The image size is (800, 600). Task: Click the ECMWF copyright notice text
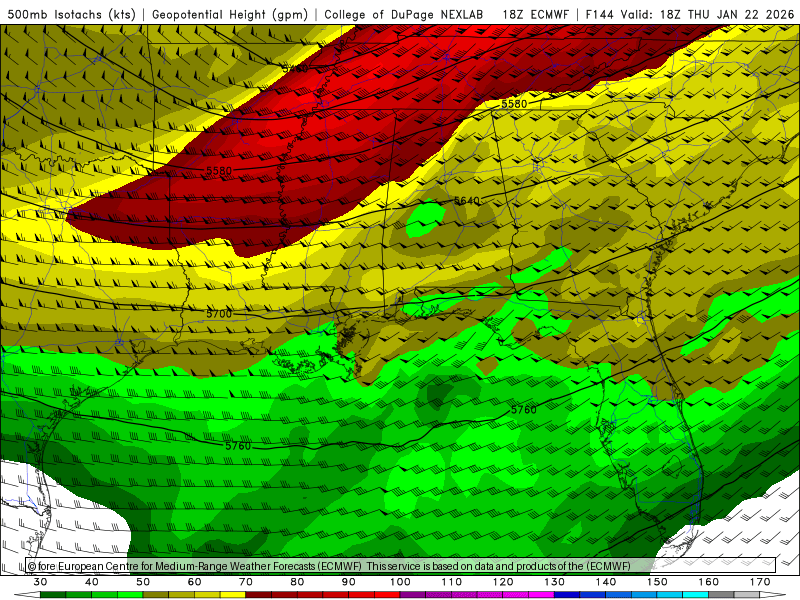(329, 566)
